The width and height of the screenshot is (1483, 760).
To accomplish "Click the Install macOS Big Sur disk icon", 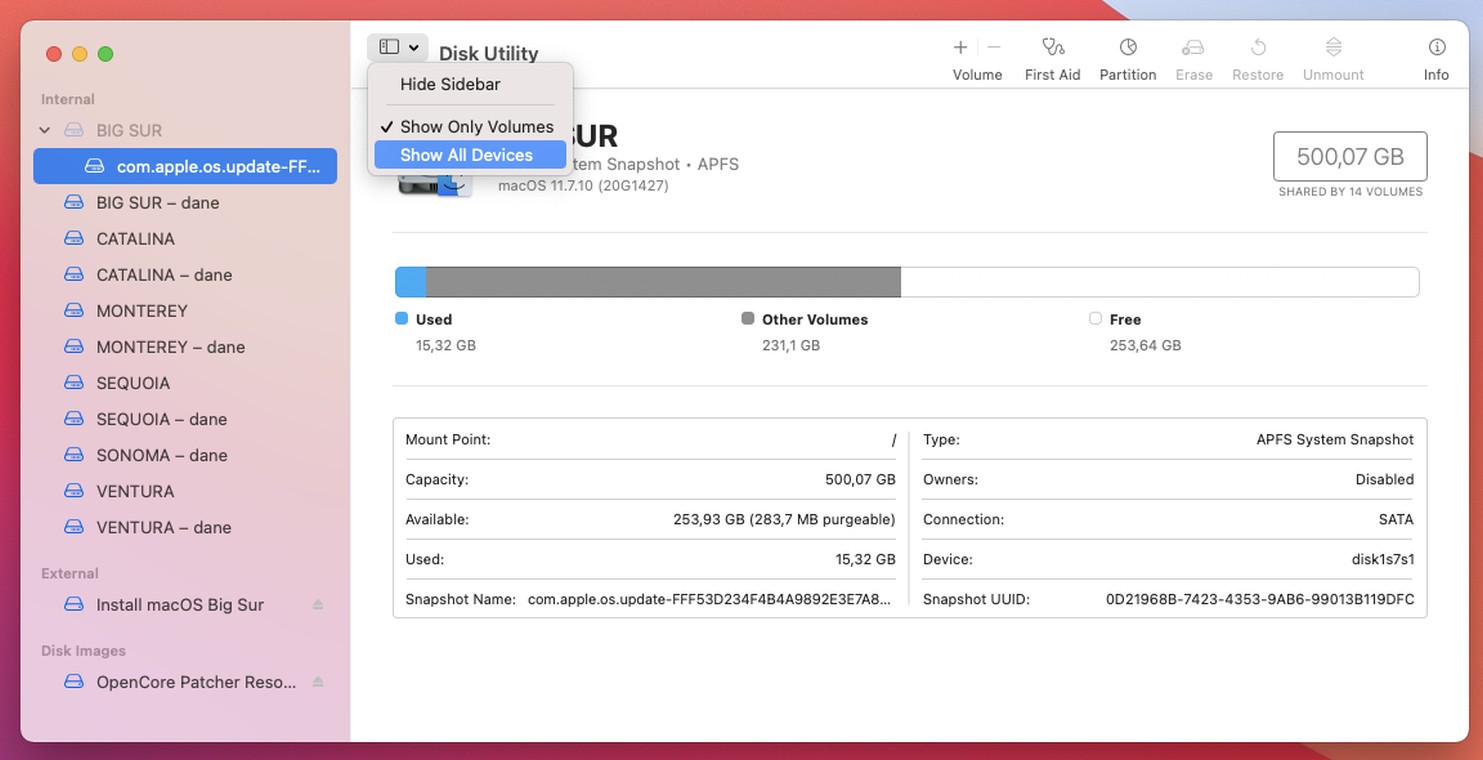I will (x=73, y=604).
